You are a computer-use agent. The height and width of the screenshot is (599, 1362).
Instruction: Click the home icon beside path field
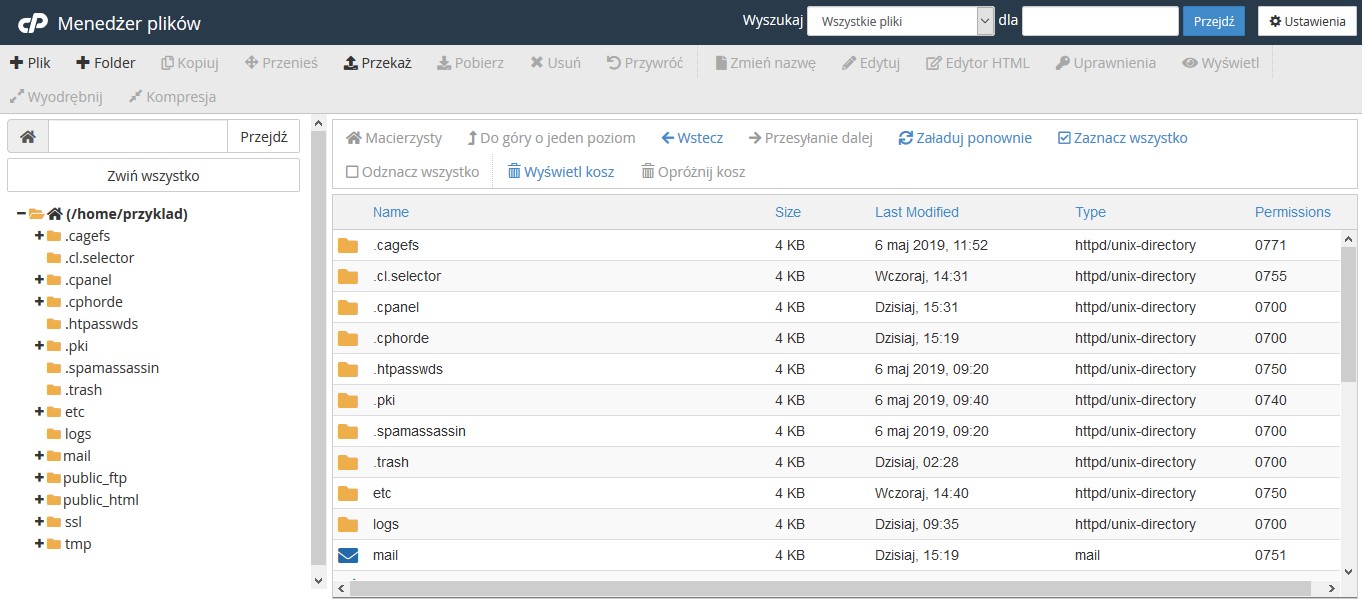[28, 137]
